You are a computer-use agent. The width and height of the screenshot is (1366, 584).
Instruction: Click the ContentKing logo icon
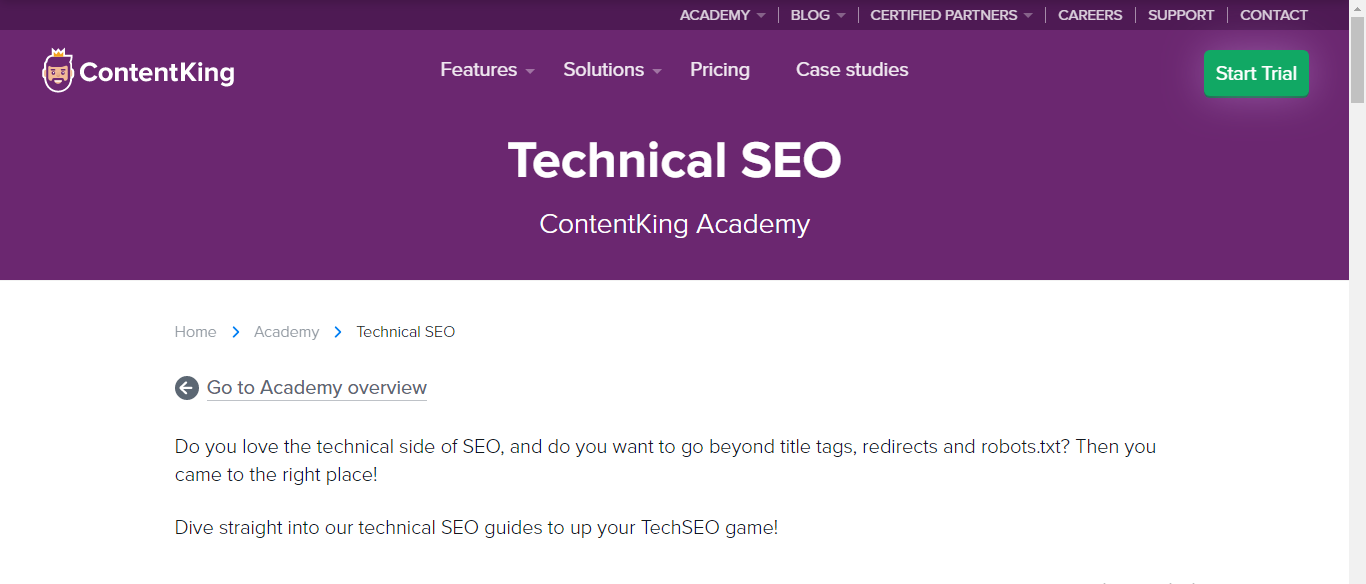pos(58,70)
